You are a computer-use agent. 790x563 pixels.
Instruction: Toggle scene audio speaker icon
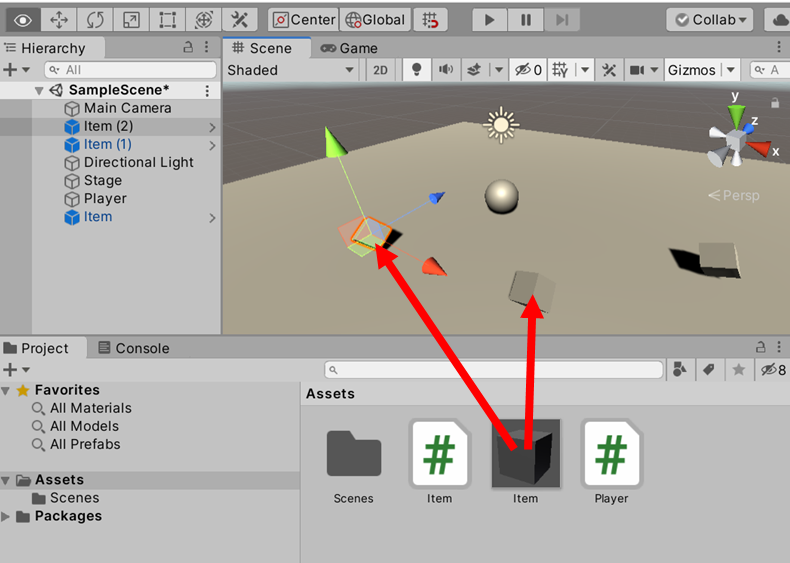click(x=445, y=70)
